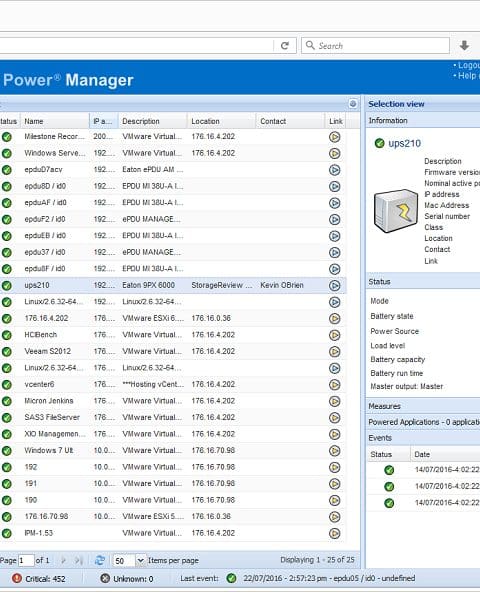This screenshot has height=592, width=480.
Task: Open link icon for epduEB / id0
Action: (x=335, y=236)
